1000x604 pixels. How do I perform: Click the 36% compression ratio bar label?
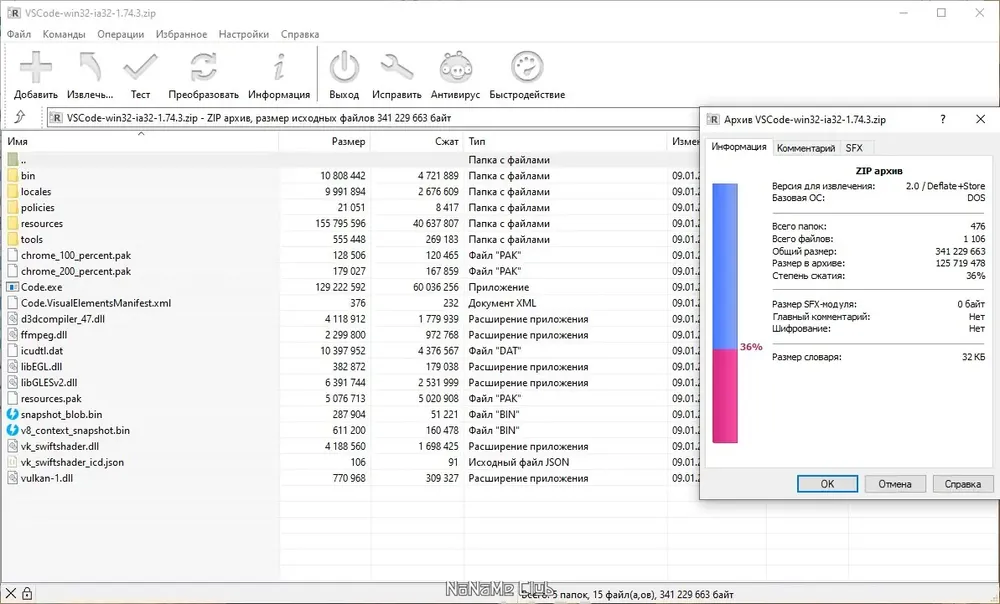(751, 347)
